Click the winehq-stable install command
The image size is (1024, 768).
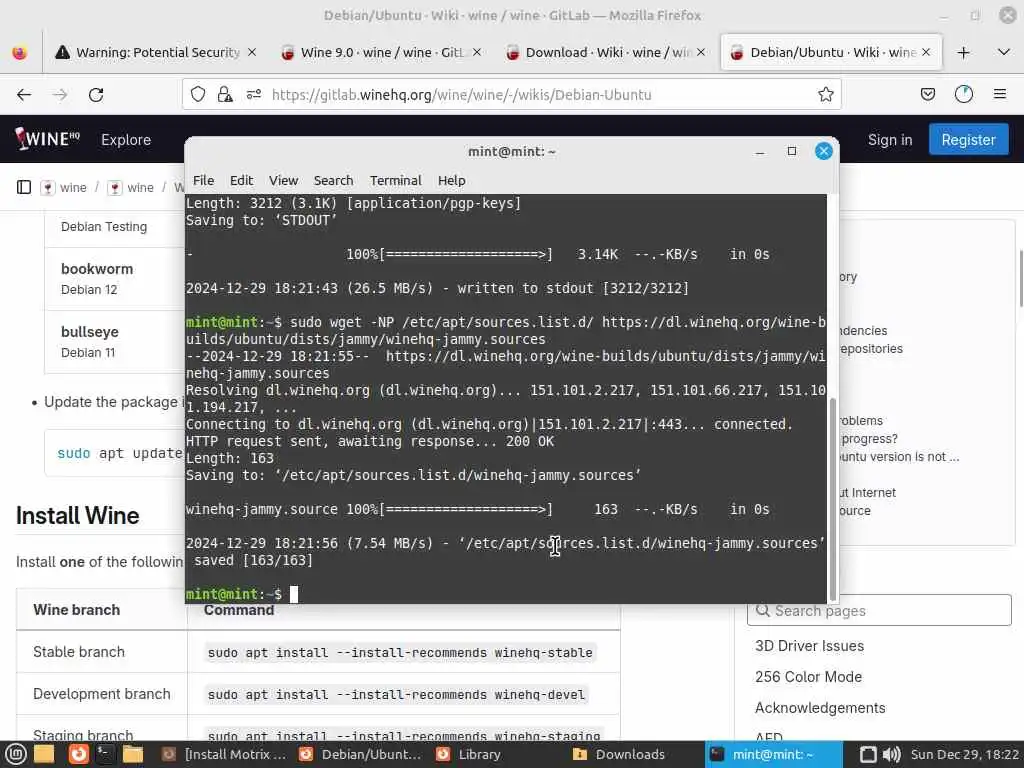point(400,652)
